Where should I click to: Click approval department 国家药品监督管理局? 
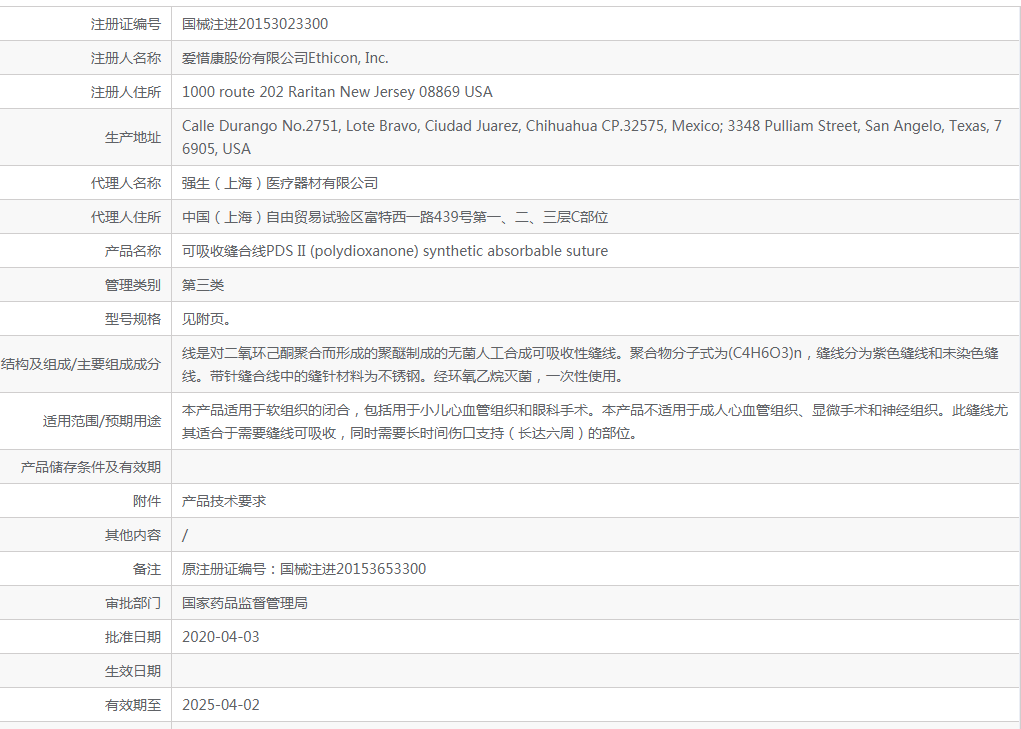click(245, 603)
